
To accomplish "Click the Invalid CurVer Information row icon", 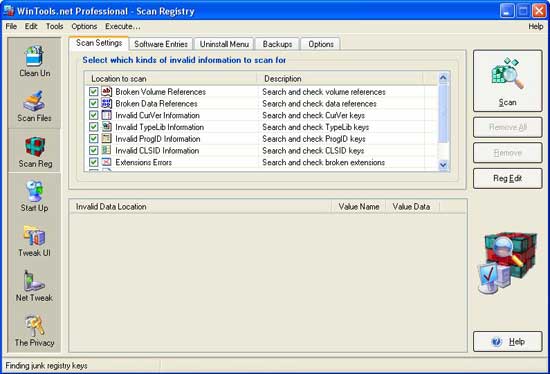I will click(106, 115).
